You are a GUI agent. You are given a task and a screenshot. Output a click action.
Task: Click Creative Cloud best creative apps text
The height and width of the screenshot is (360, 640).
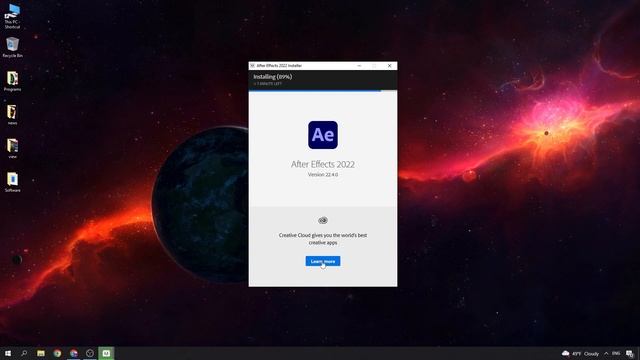(x=323, y=239)
